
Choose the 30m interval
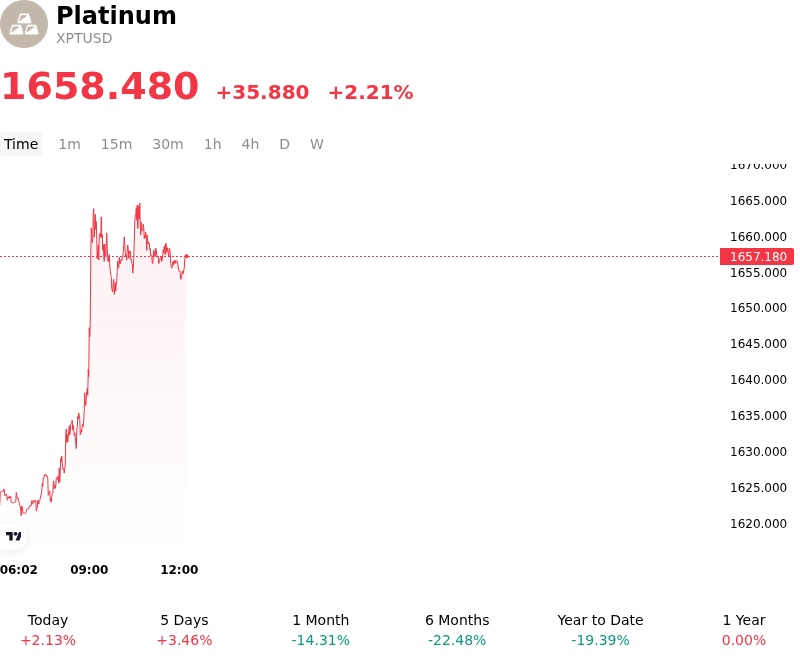[168, 144]
